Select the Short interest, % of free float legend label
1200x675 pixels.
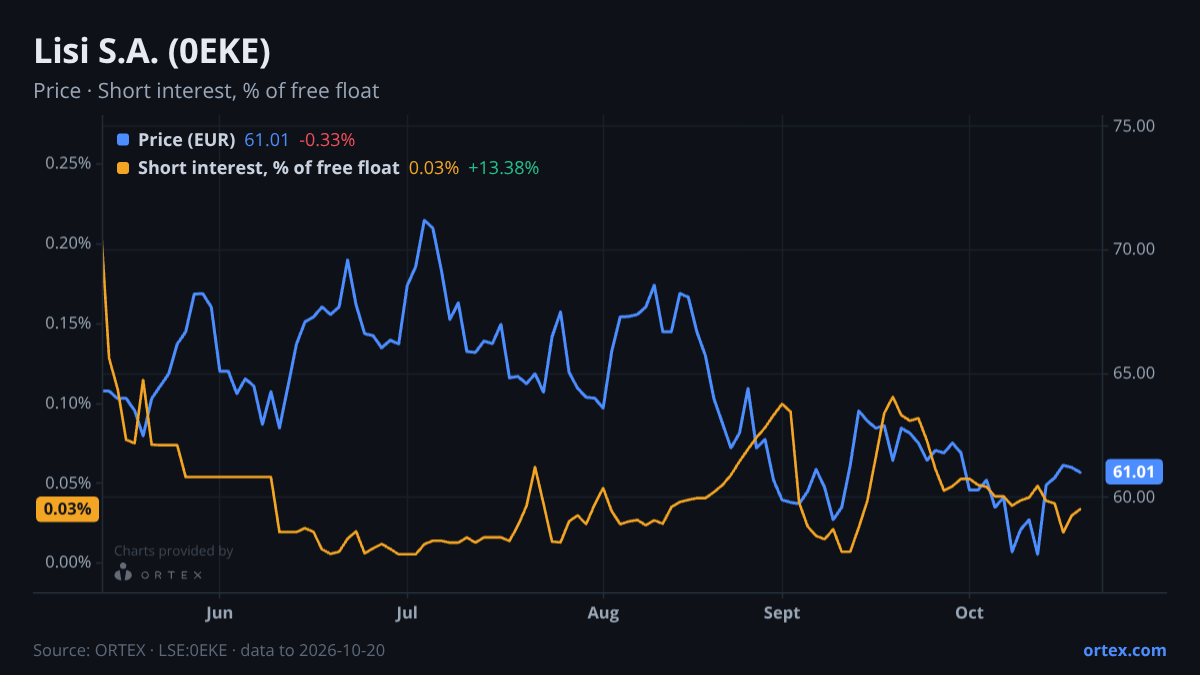coord(269,168)
